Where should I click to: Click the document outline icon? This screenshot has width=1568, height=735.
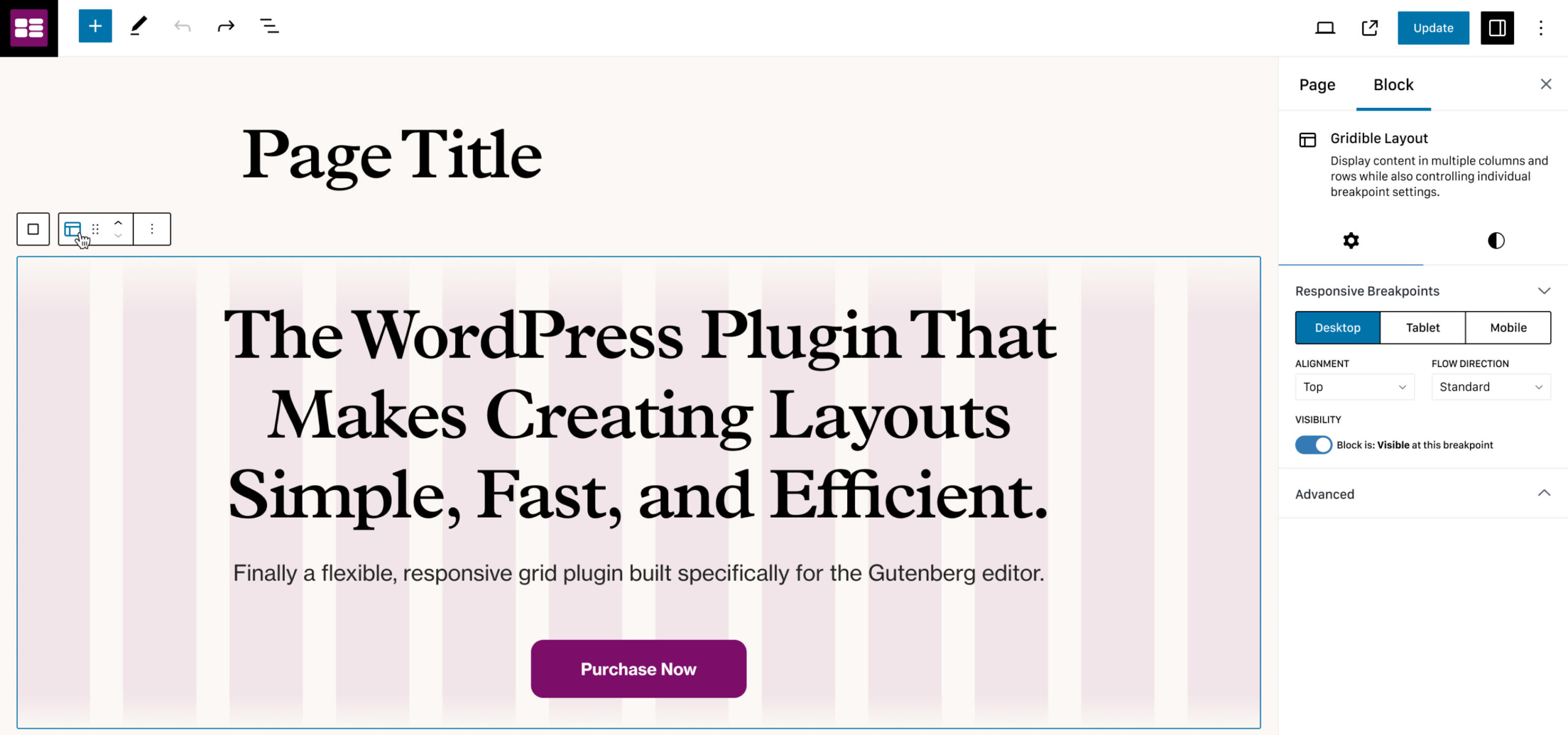269,27
